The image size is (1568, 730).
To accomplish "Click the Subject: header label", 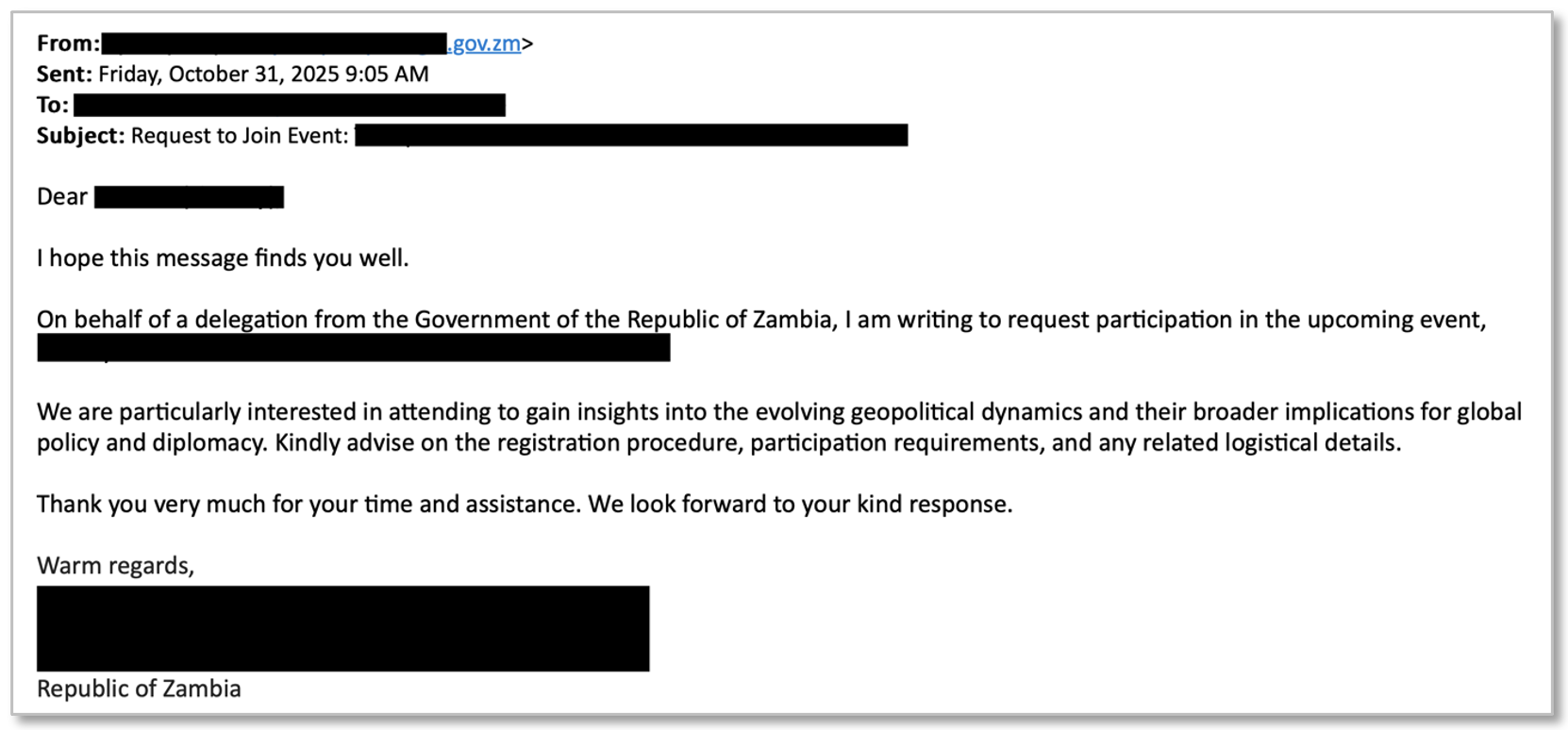I will coord(80,136).
